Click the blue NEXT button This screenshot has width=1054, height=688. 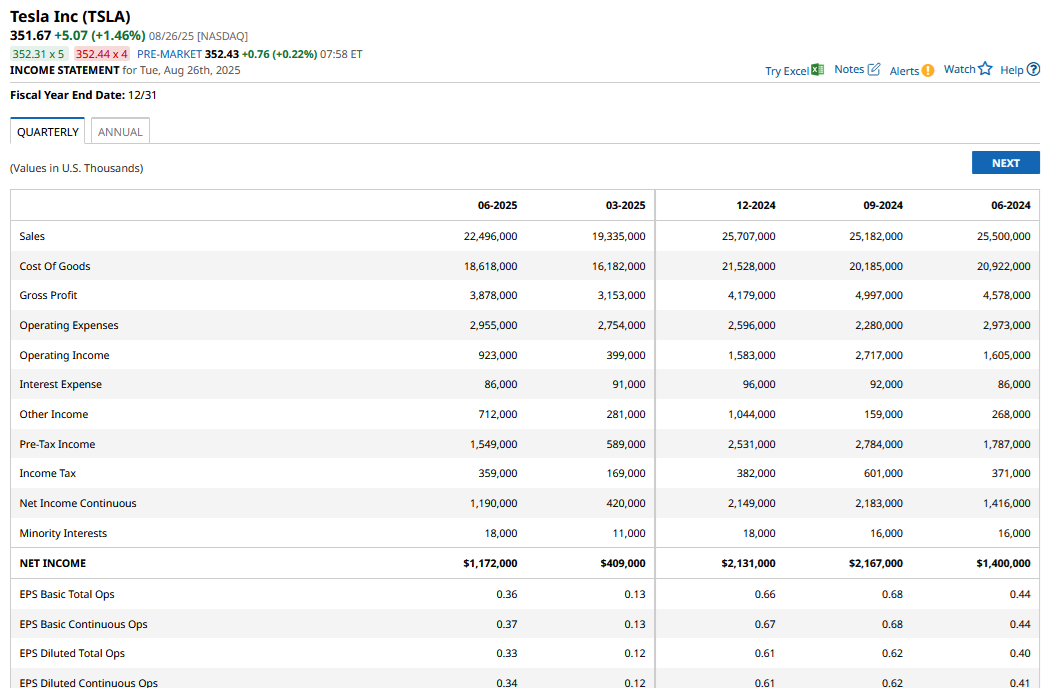click(x=1006, y=163)
